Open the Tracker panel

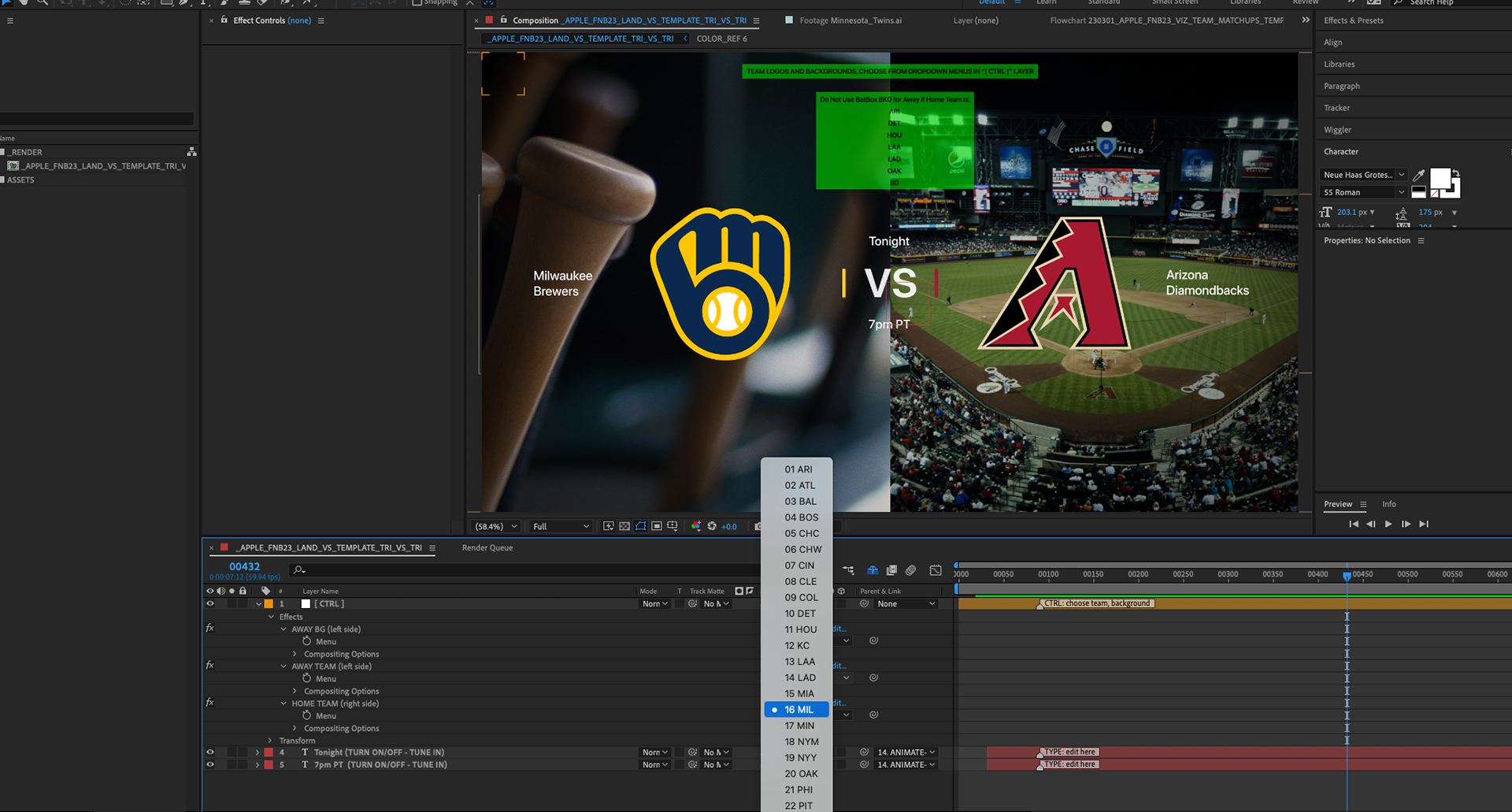pos(1336,108)
